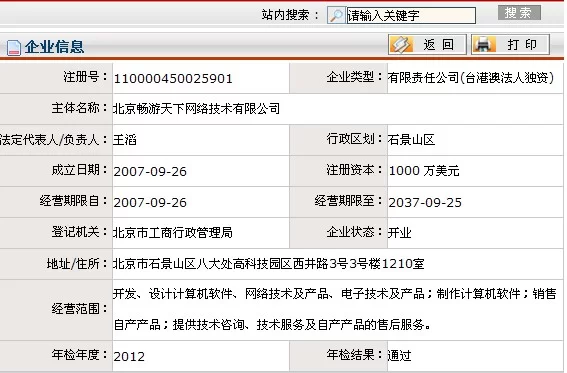Click the 年检年度 label
Image resolution: width=567 pixels, height=373 pixels.
[x=80, y=355]
